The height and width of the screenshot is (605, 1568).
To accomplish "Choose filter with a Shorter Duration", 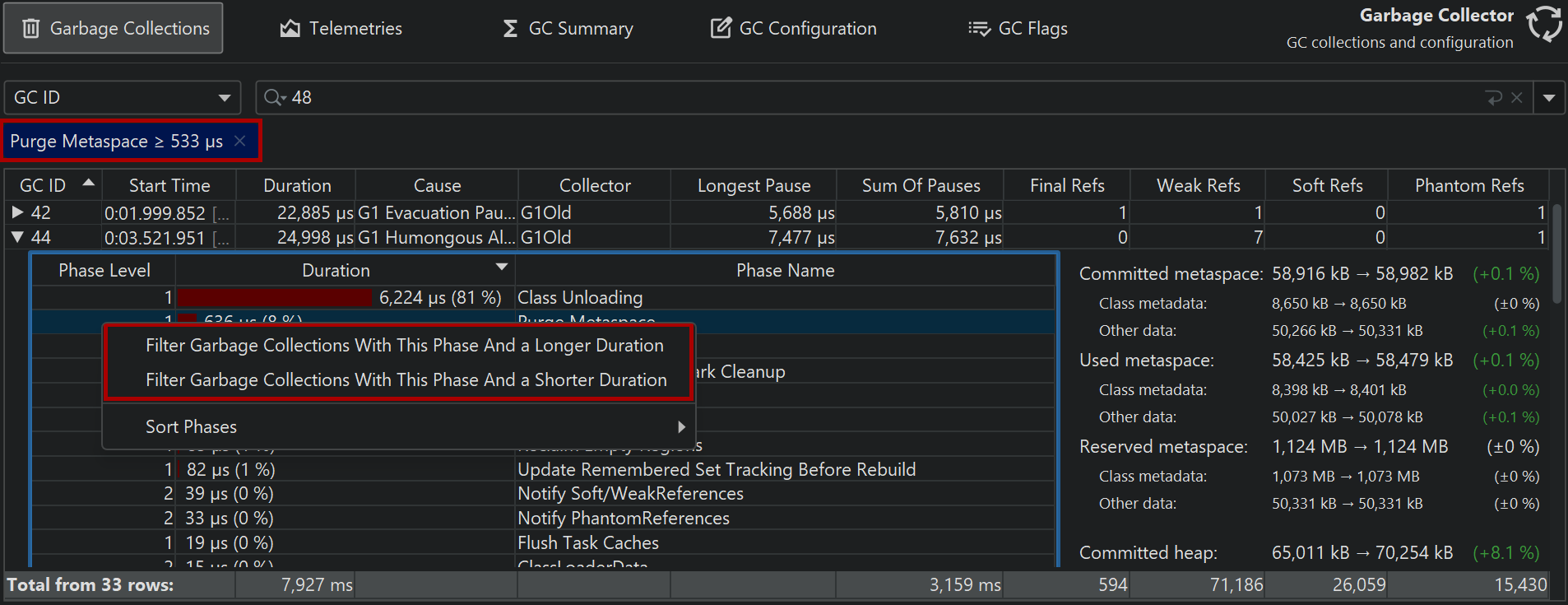I will pyautogui.click(x=406, y=380).
